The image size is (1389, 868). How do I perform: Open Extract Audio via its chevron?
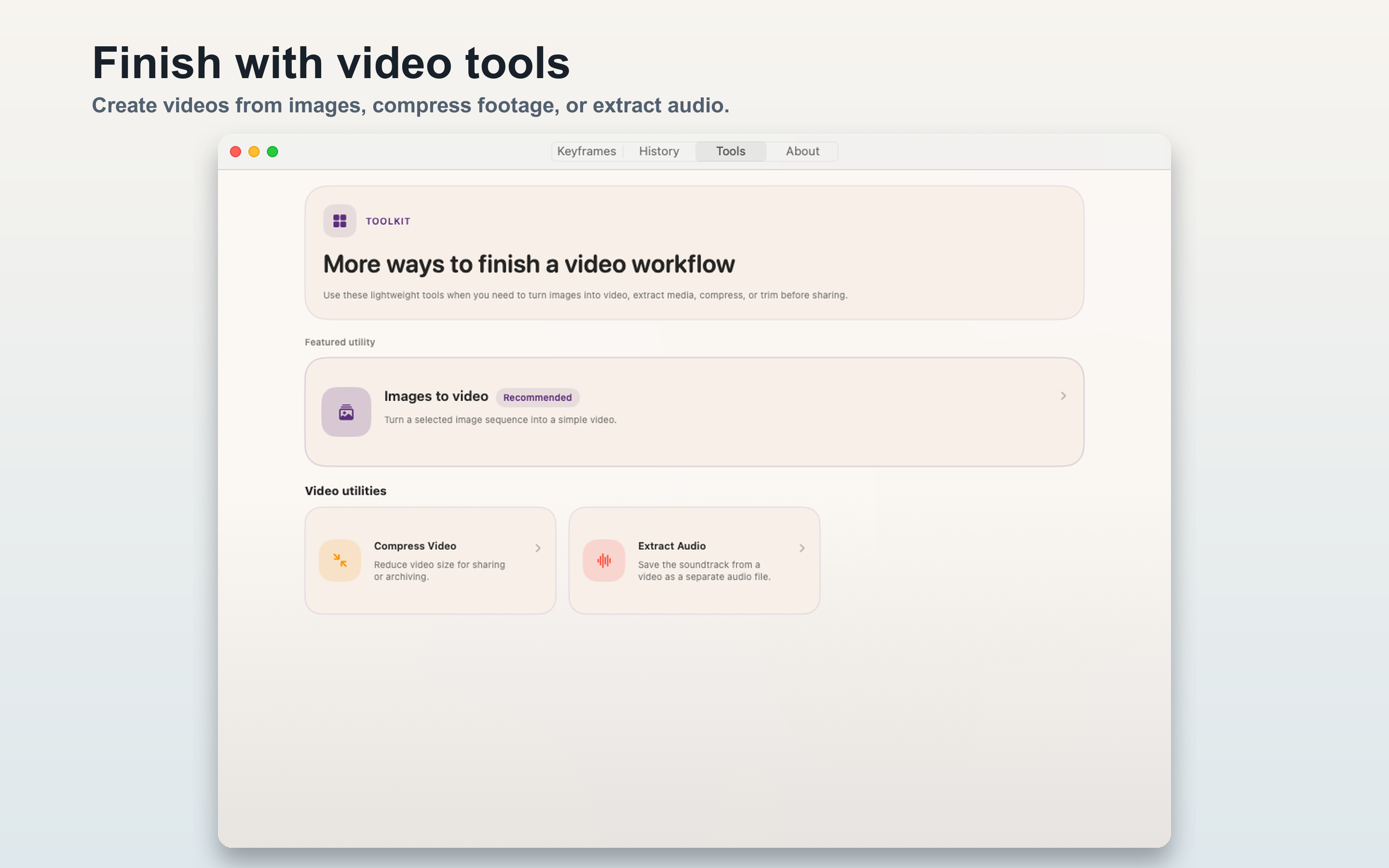click(x=802, y=548)
